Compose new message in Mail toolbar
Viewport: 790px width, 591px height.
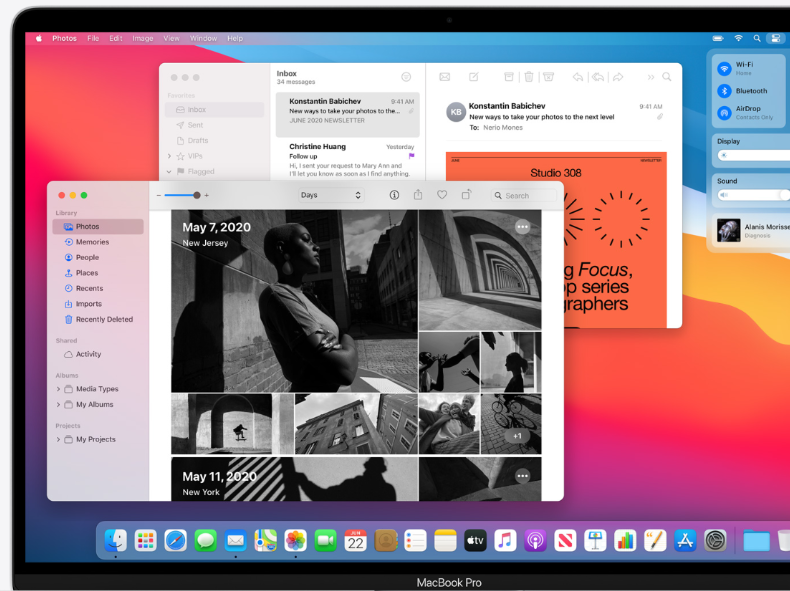click(474, 77)
